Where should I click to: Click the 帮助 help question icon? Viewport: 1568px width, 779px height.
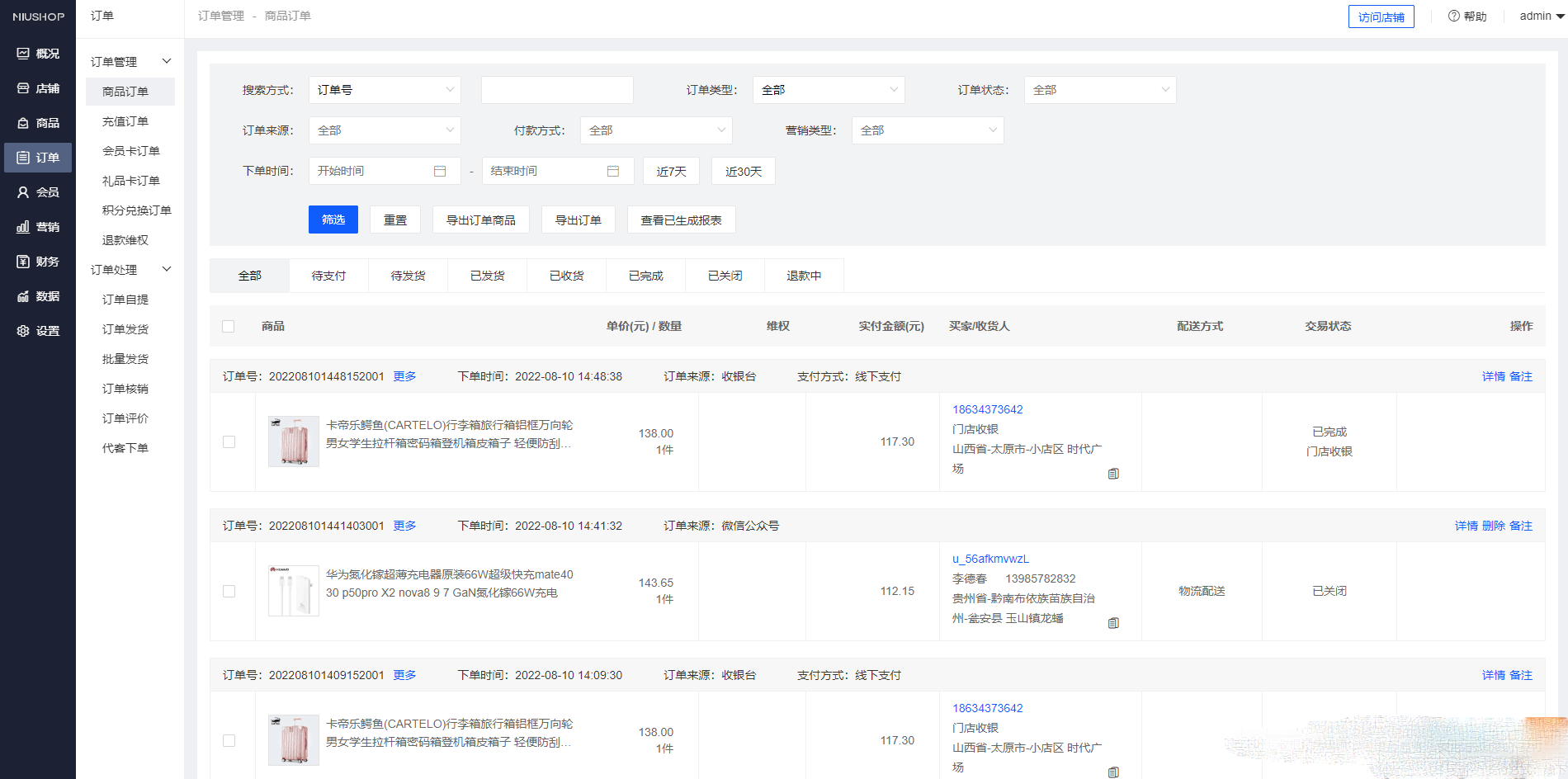coord(1454,16)
